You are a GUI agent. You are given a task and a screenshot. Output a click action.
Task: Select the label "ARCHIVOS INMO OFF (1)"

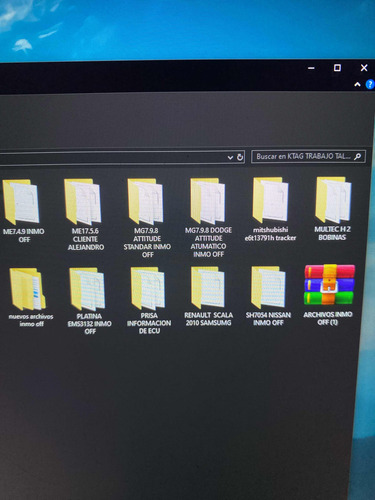(x=328, y=318)
